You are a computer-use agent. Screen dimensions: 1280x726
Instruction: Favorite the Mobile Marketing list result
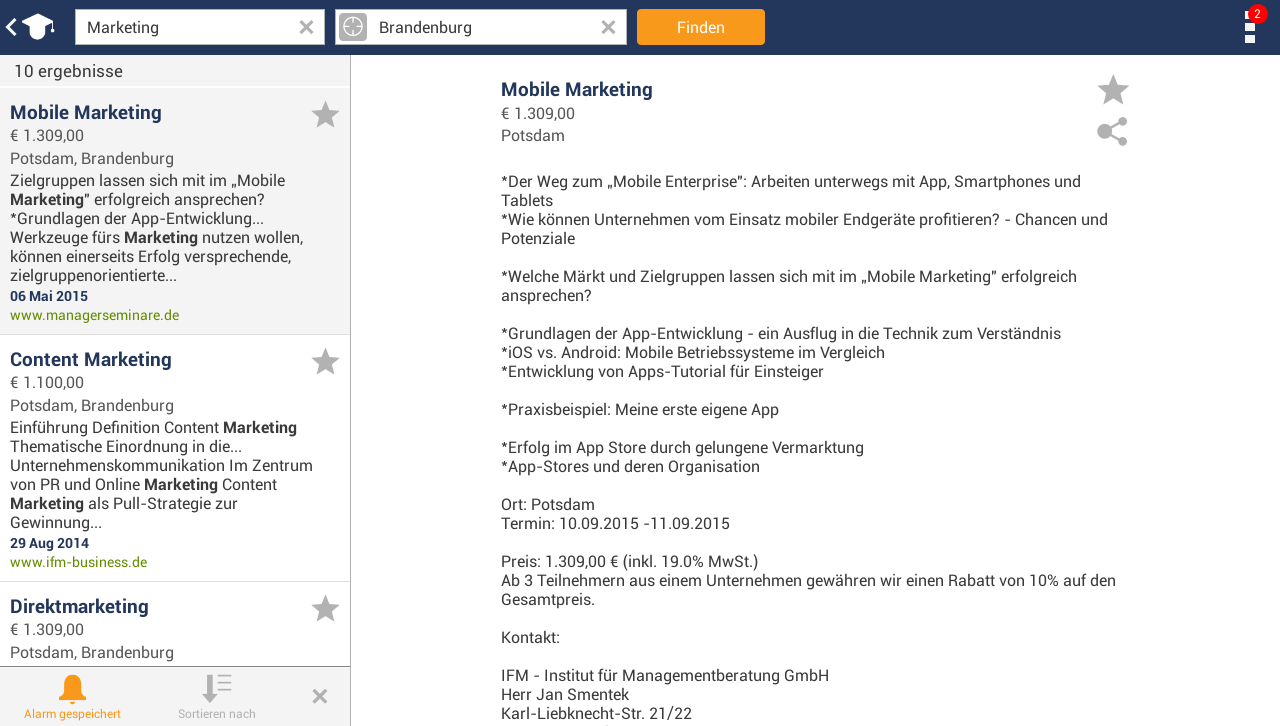(325, 115)
